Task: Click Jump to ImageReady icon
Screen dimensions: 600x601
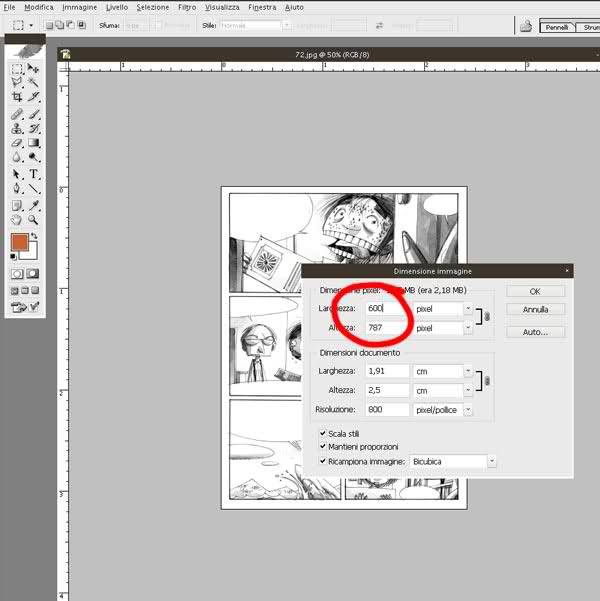Action: [18, 307]
